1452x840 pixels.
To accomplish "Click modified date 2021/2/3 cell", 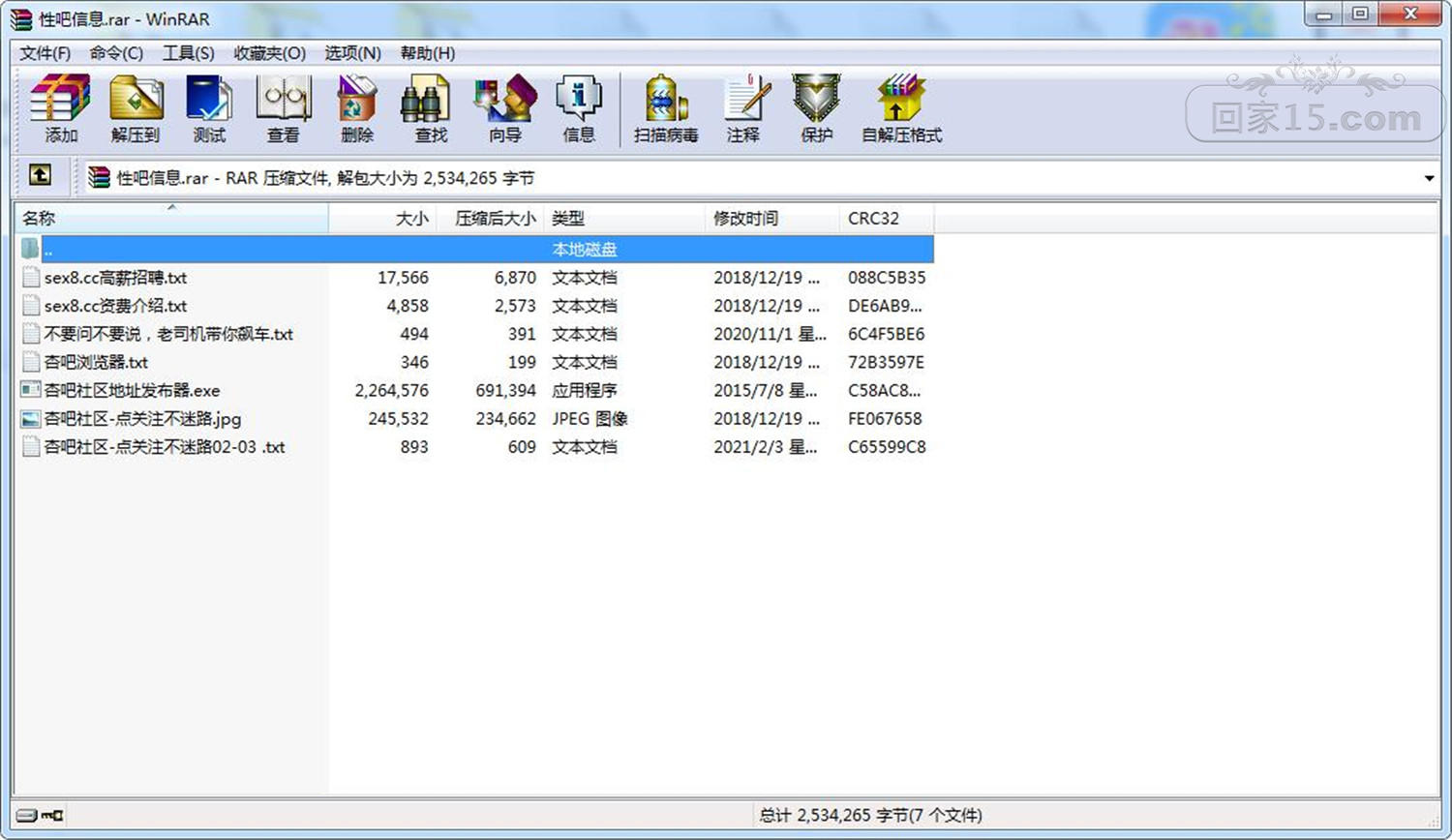I will [766, 446].
